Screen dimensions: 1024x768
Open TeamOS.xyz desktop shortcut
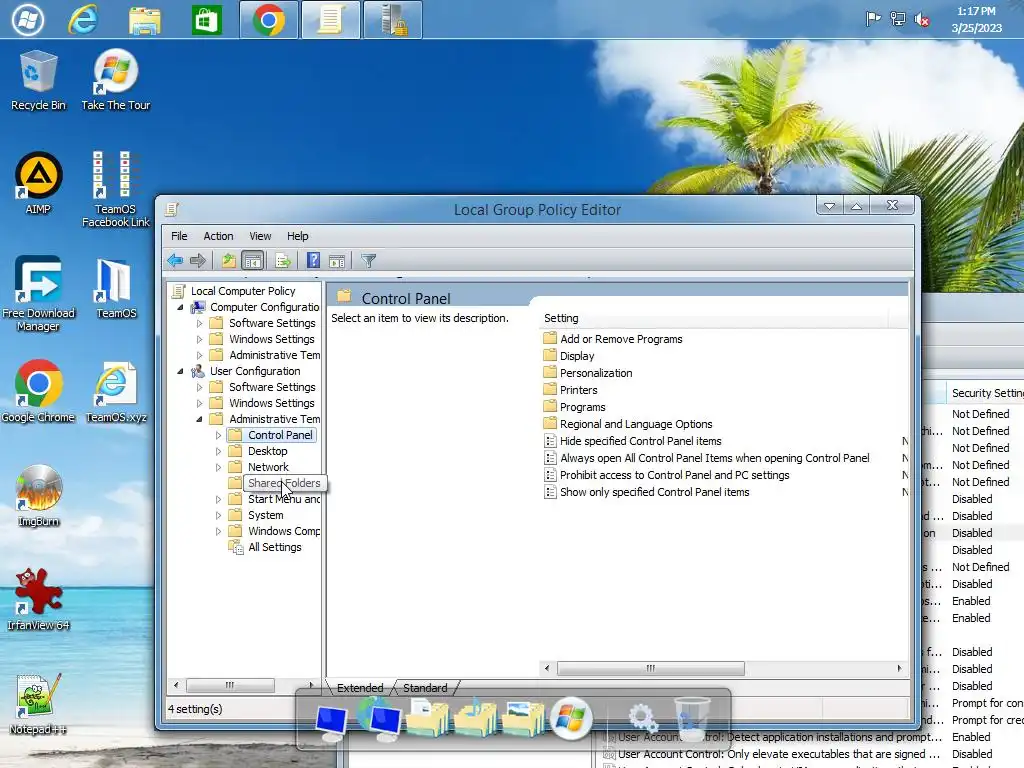[x=116, y=392]
